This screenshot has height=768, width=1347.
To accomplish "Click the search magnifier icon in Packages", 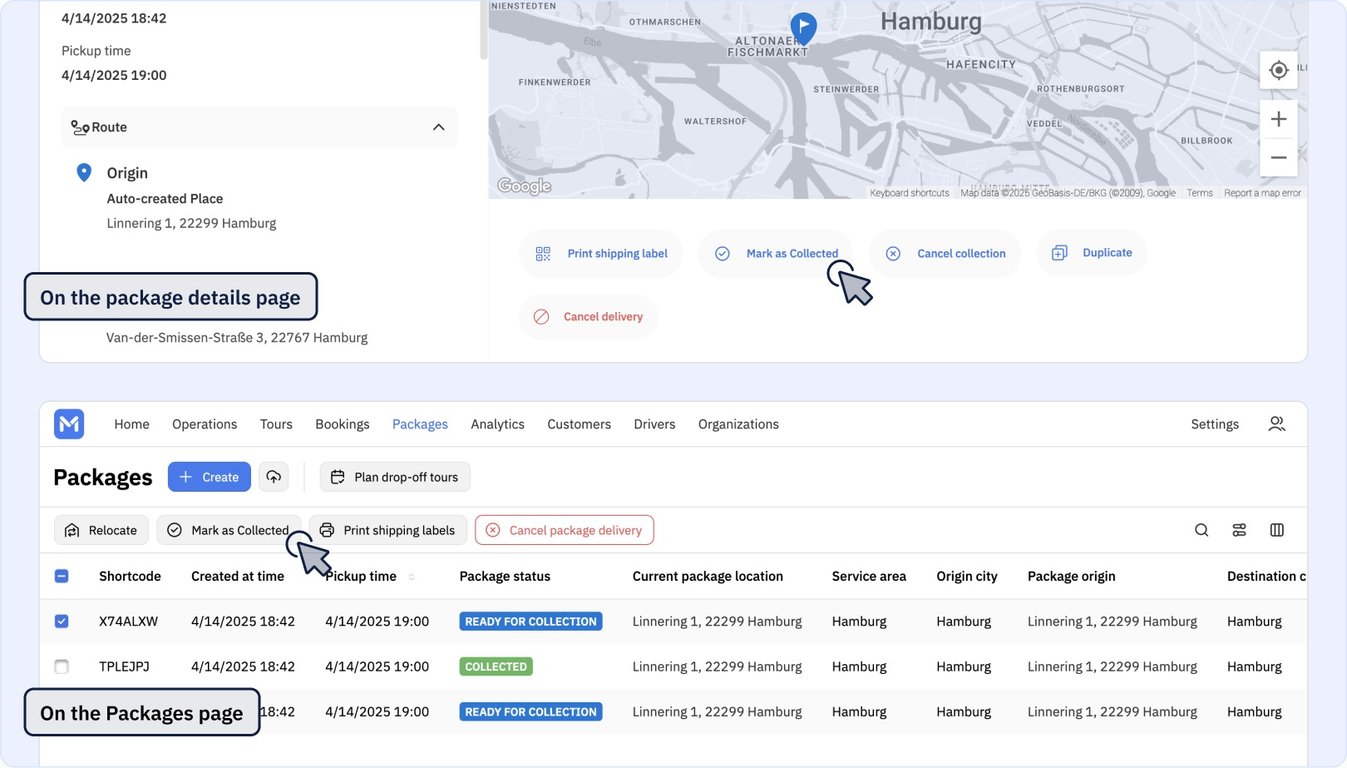I will click(1202, 530).
